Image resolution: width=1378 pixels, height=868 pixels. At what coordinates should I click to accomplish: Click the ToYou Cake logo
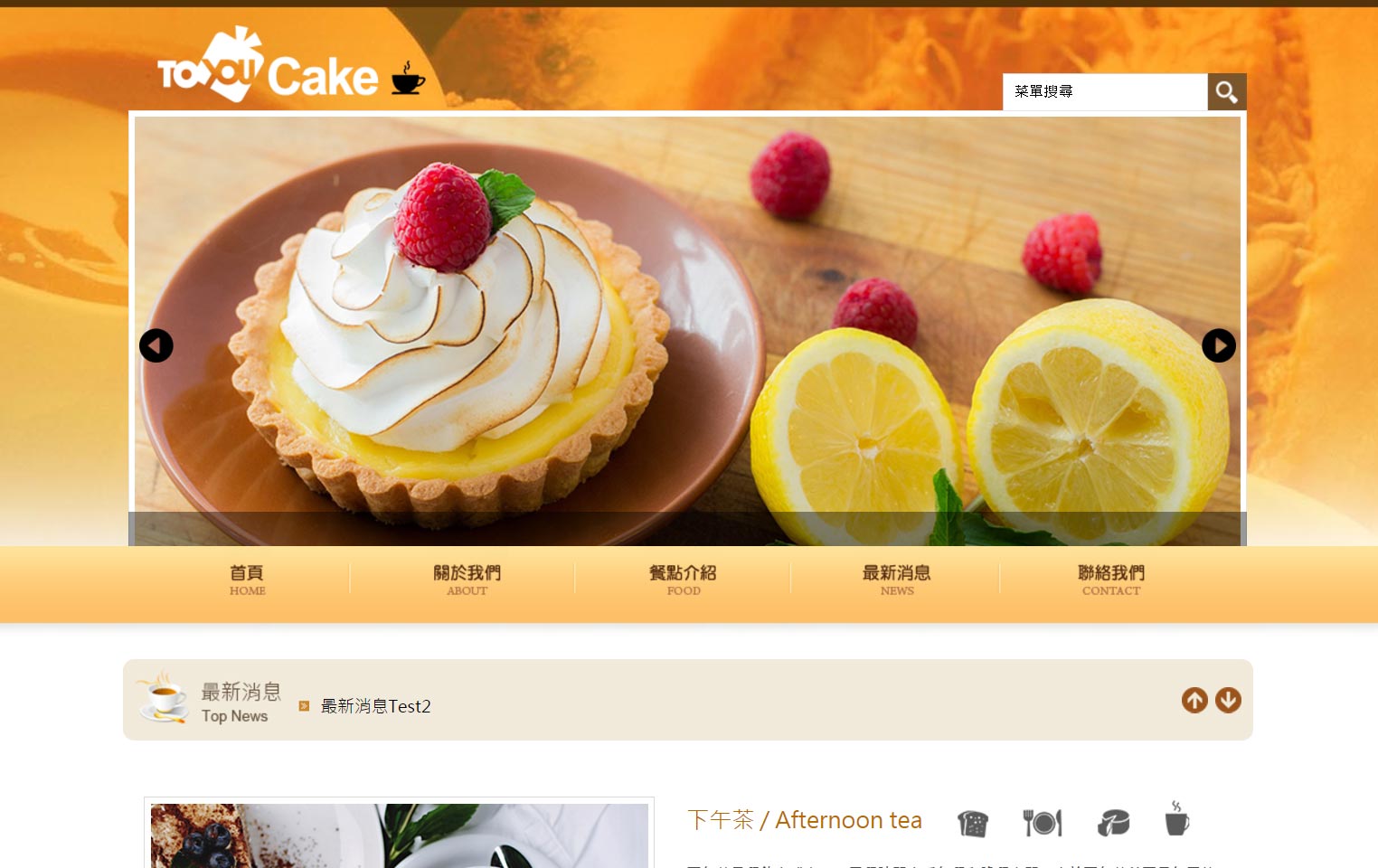tap(291, 65)
